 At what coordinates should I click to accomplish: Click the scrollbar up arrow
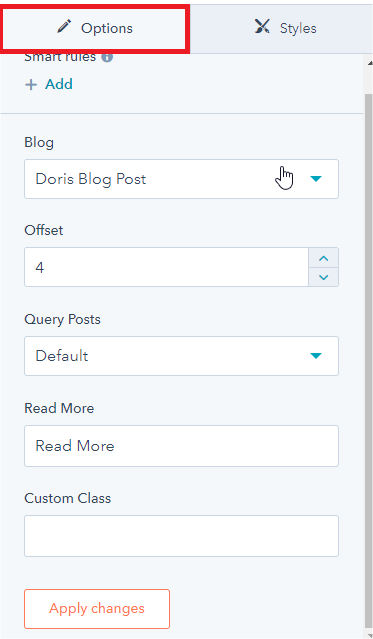tap(369, 63)
